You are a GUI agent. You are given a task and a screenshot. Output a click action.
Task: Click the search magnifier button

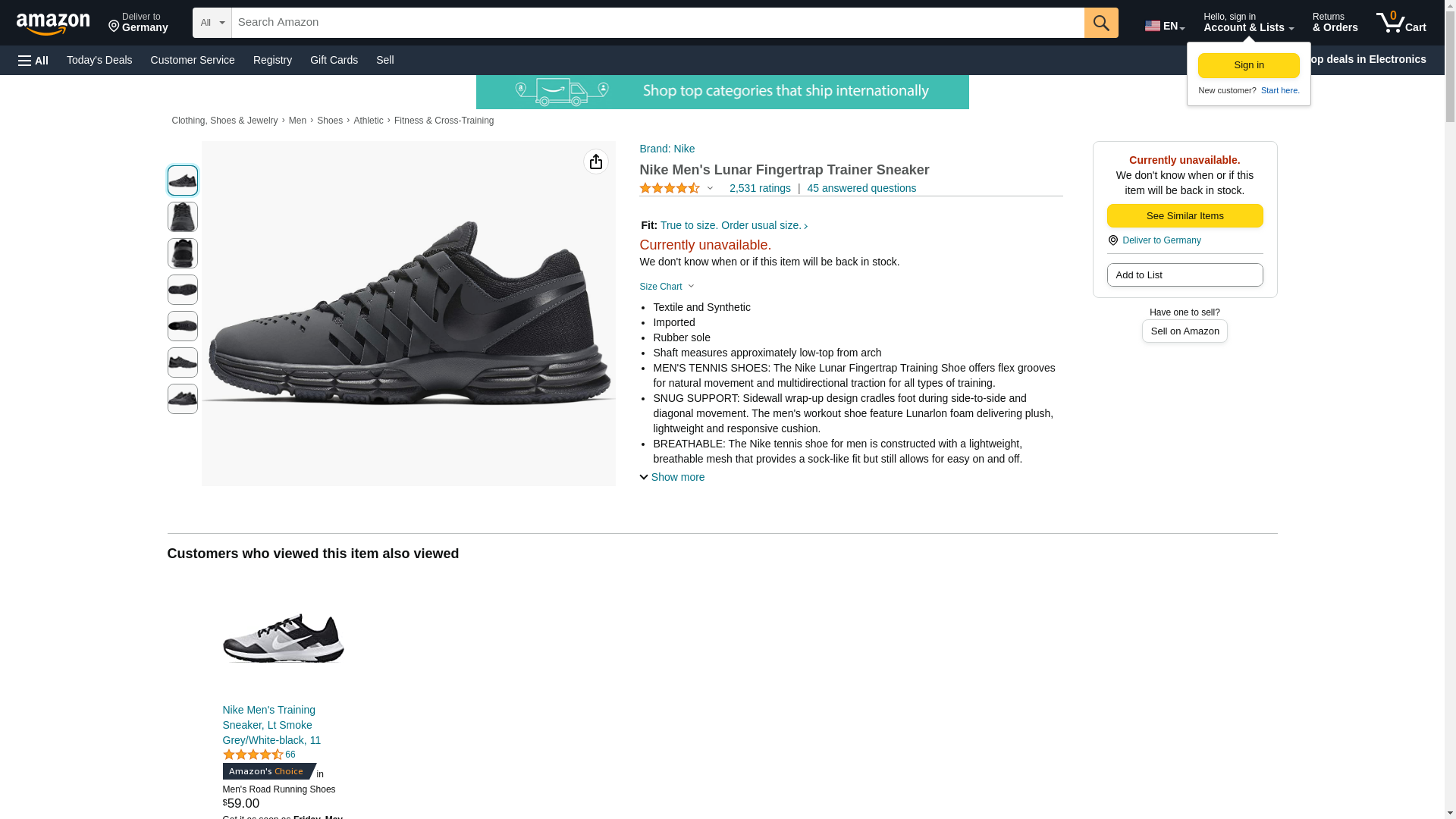pyautogui.click(x=1100, y=23)
